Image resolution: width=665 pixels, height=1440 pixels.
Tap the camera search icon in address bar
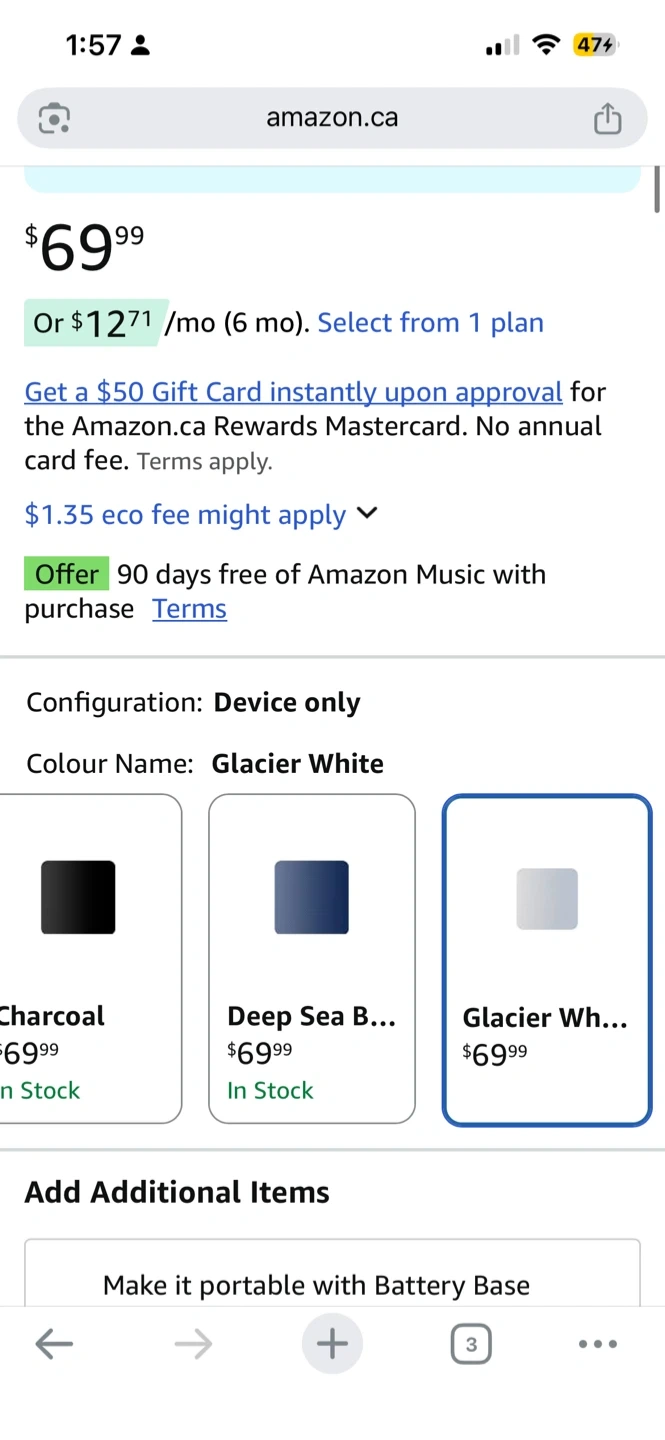54,119
